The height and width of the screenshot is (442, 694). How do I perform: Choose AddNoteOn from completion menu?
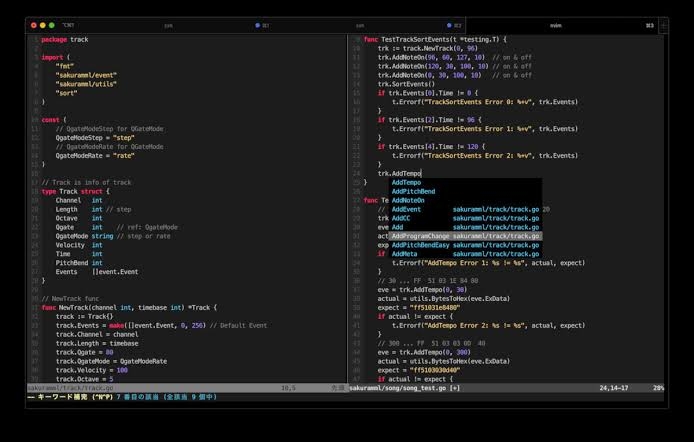click(x=408, y=201)
